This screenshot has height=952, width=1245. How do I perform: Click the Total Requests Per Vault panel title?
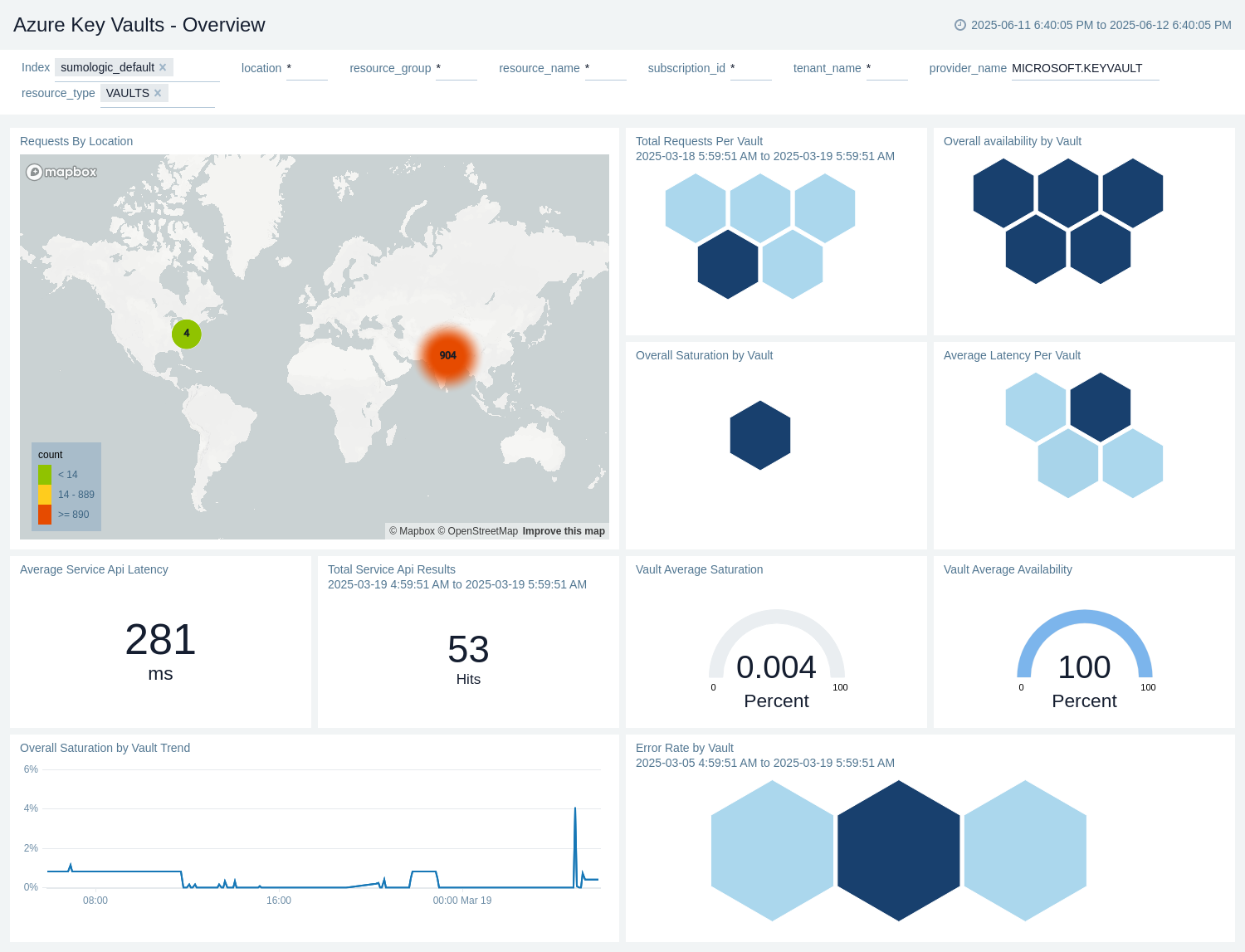(x=699, y=141)
